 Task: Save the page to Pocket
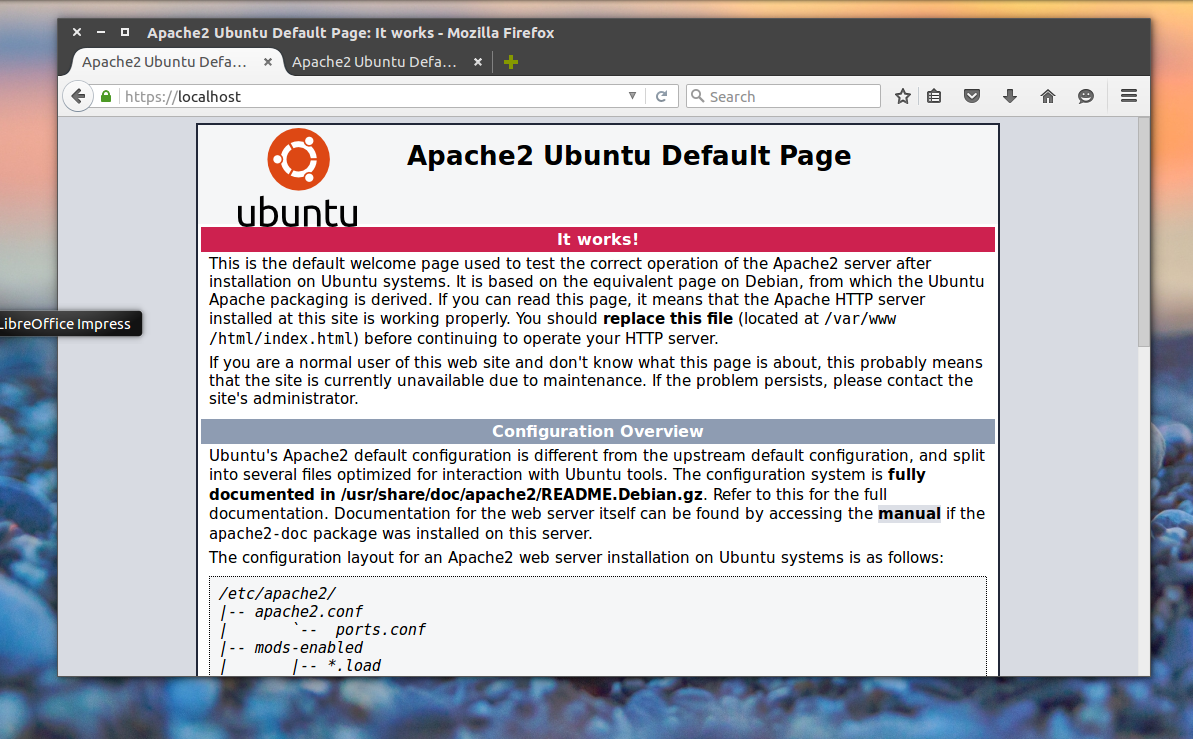[971, 97]
